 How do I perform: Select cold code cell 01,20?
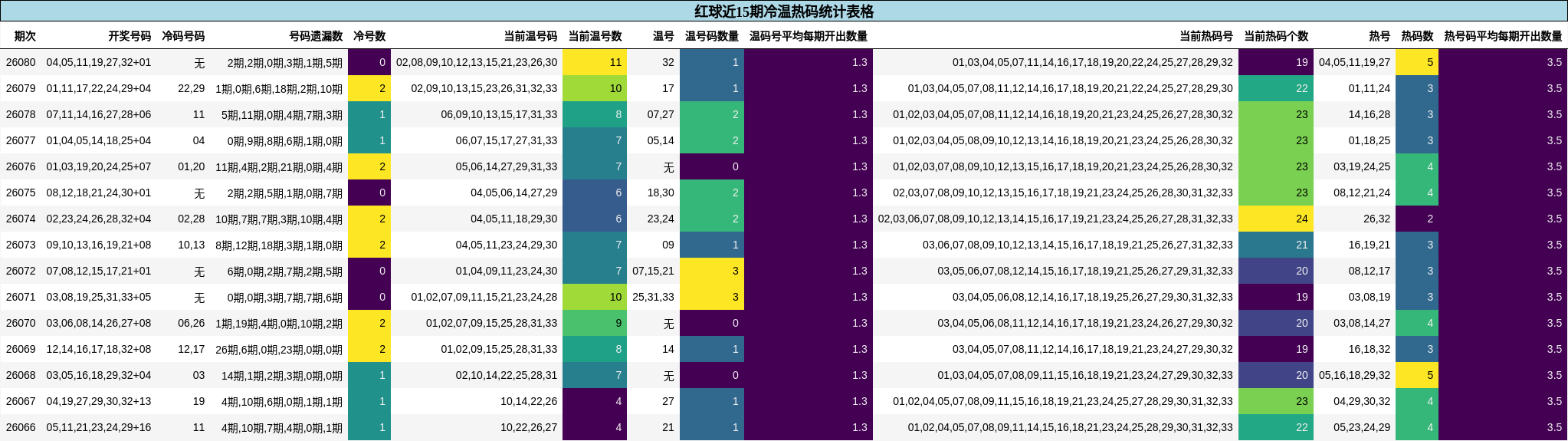192,166
